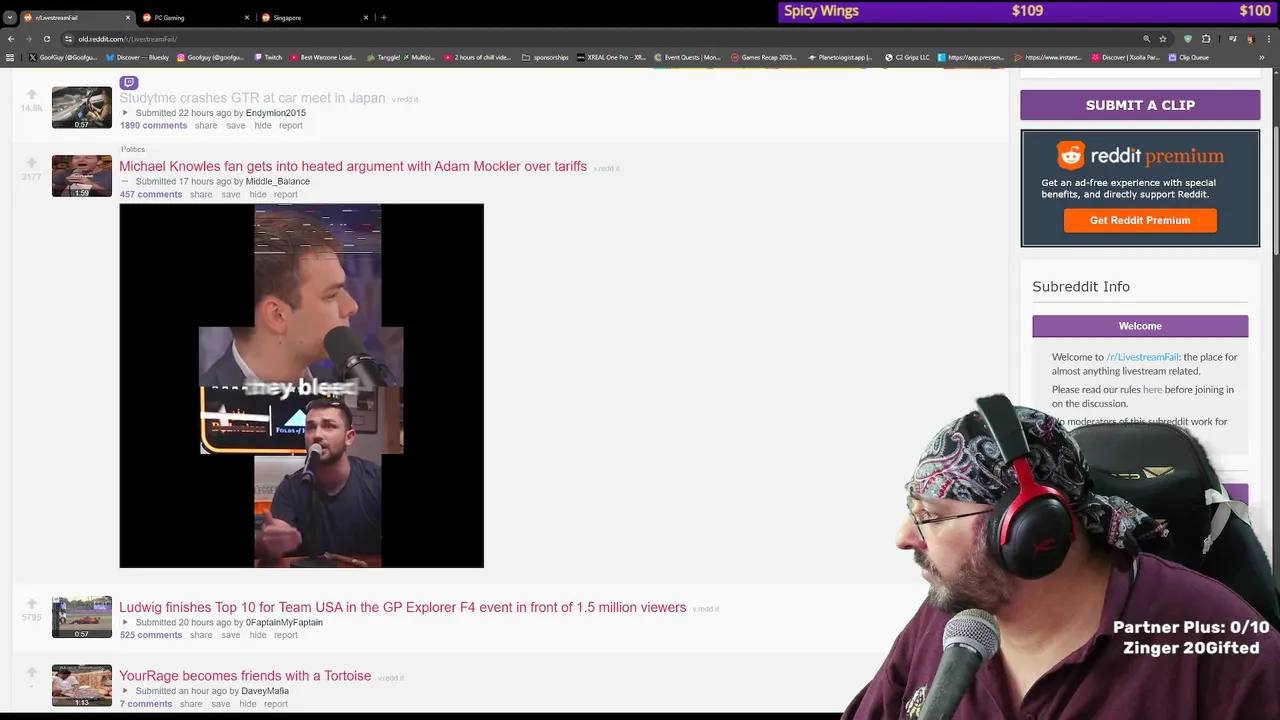Close the PC Gaming tab
This screenshot has height=720, width=1280.
[247, 17]
